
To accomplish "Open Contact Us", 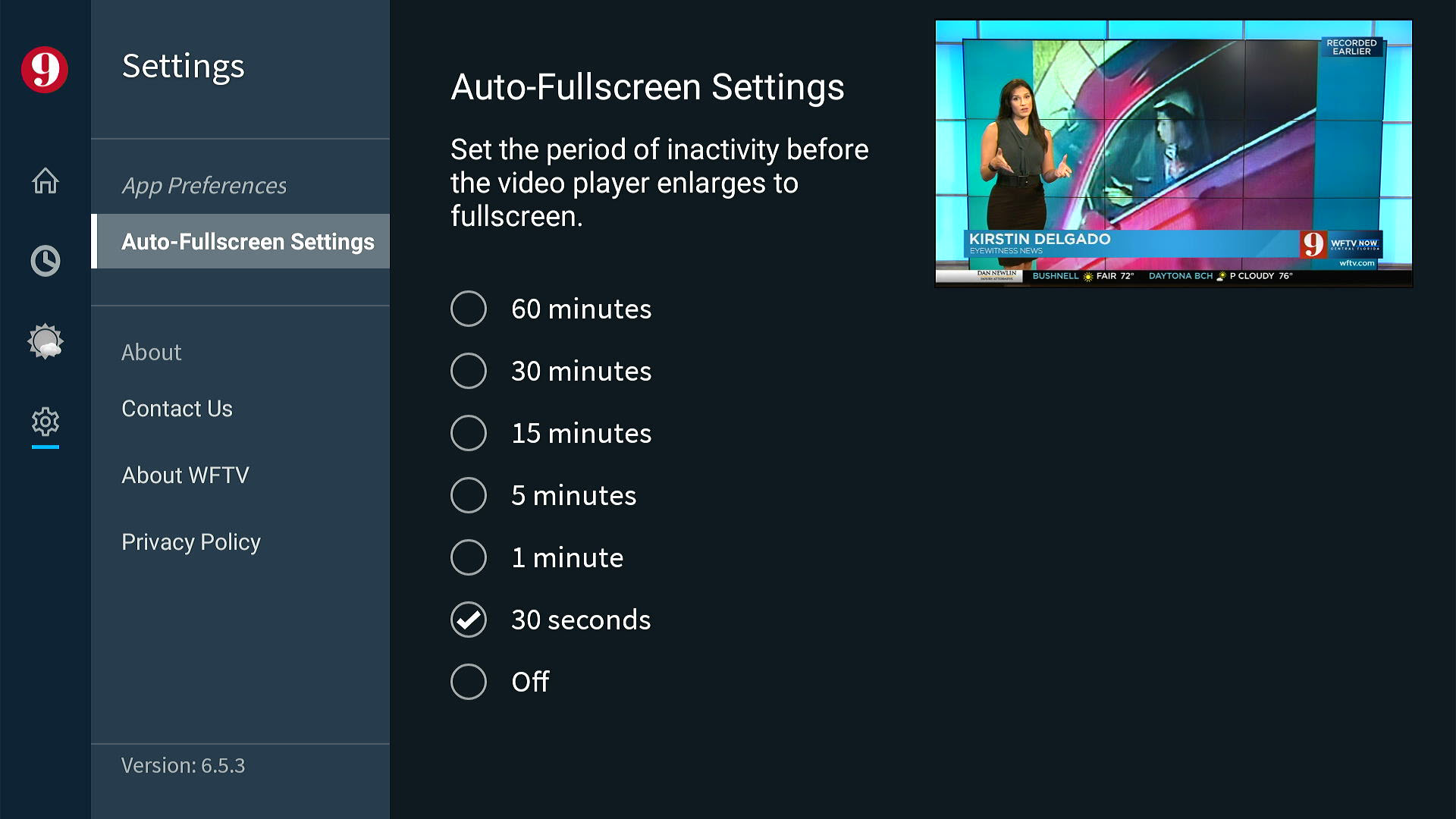I will click(177, 409).
